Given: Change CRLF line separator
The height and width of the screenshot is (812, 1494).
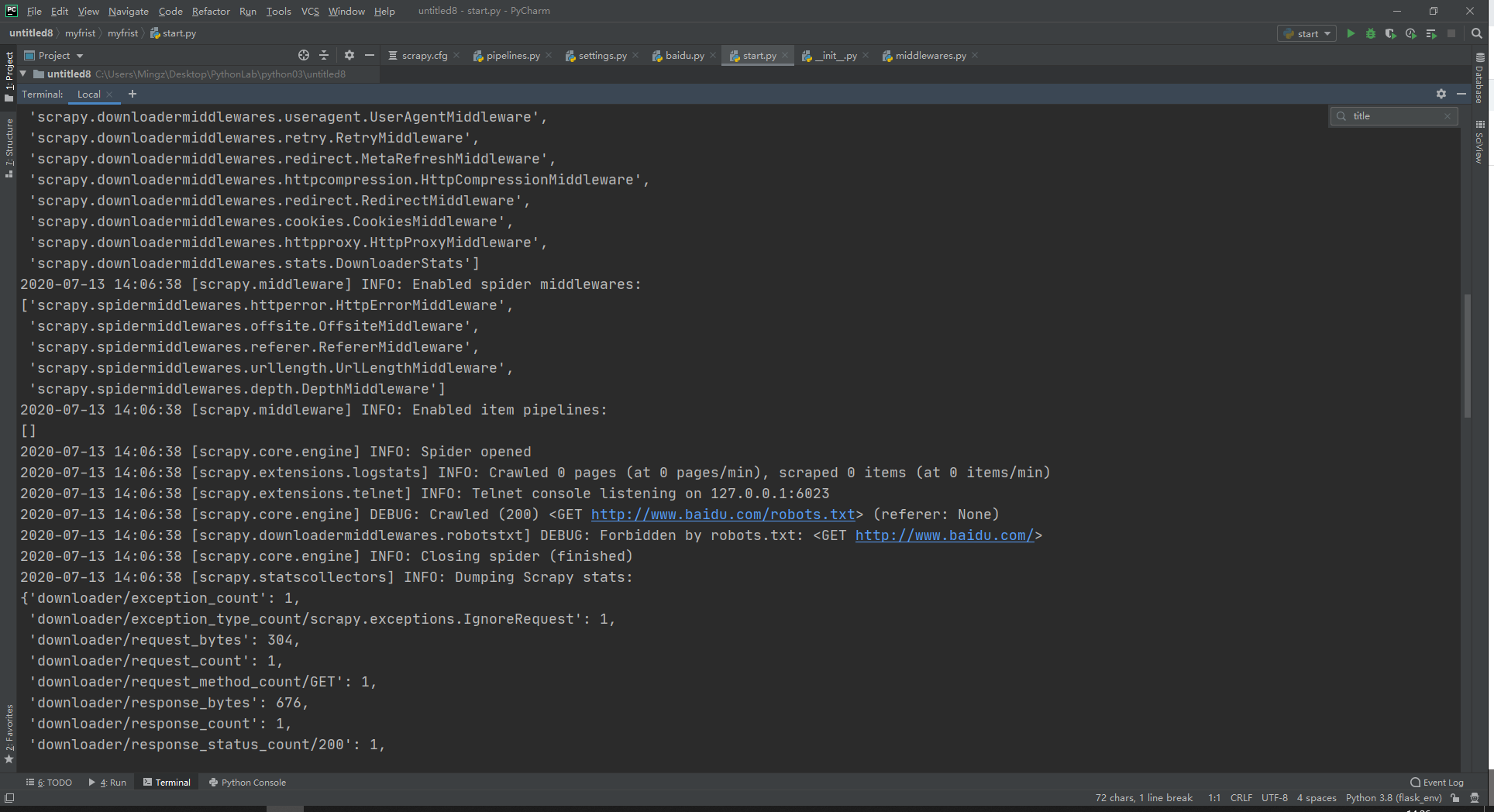Looking at the screenshot, I should 1241,798.
